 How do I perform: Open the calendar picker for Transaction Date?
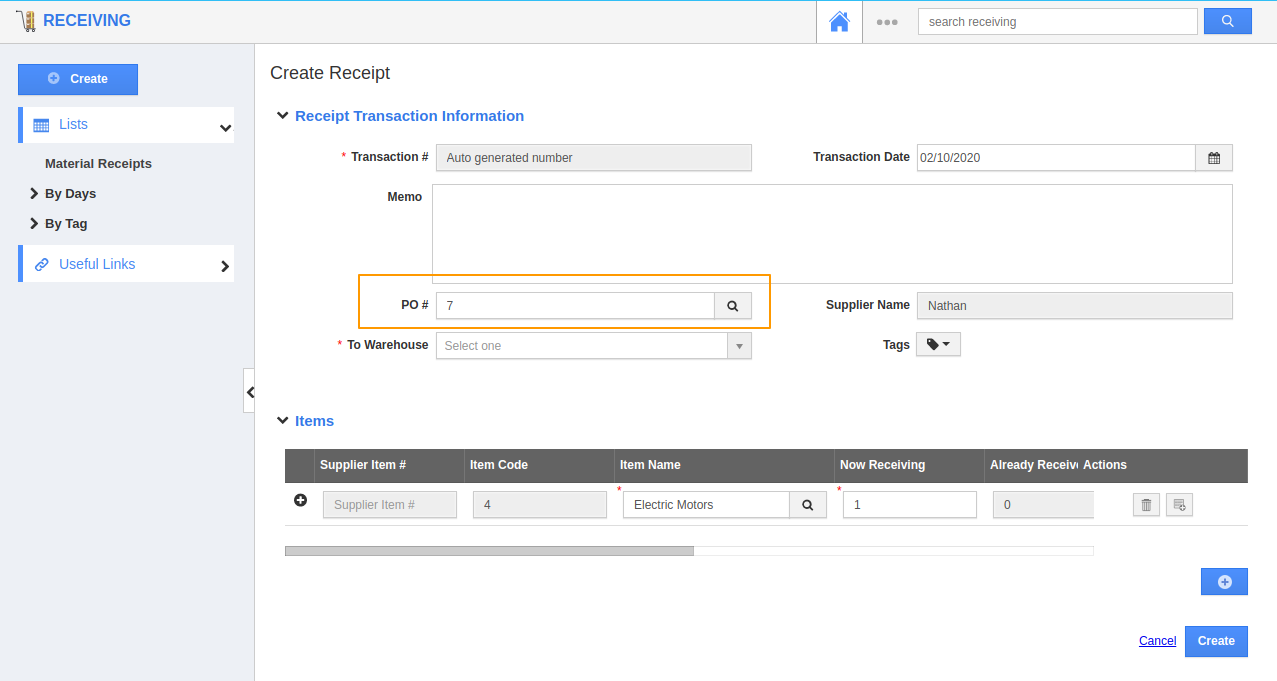1213,157
